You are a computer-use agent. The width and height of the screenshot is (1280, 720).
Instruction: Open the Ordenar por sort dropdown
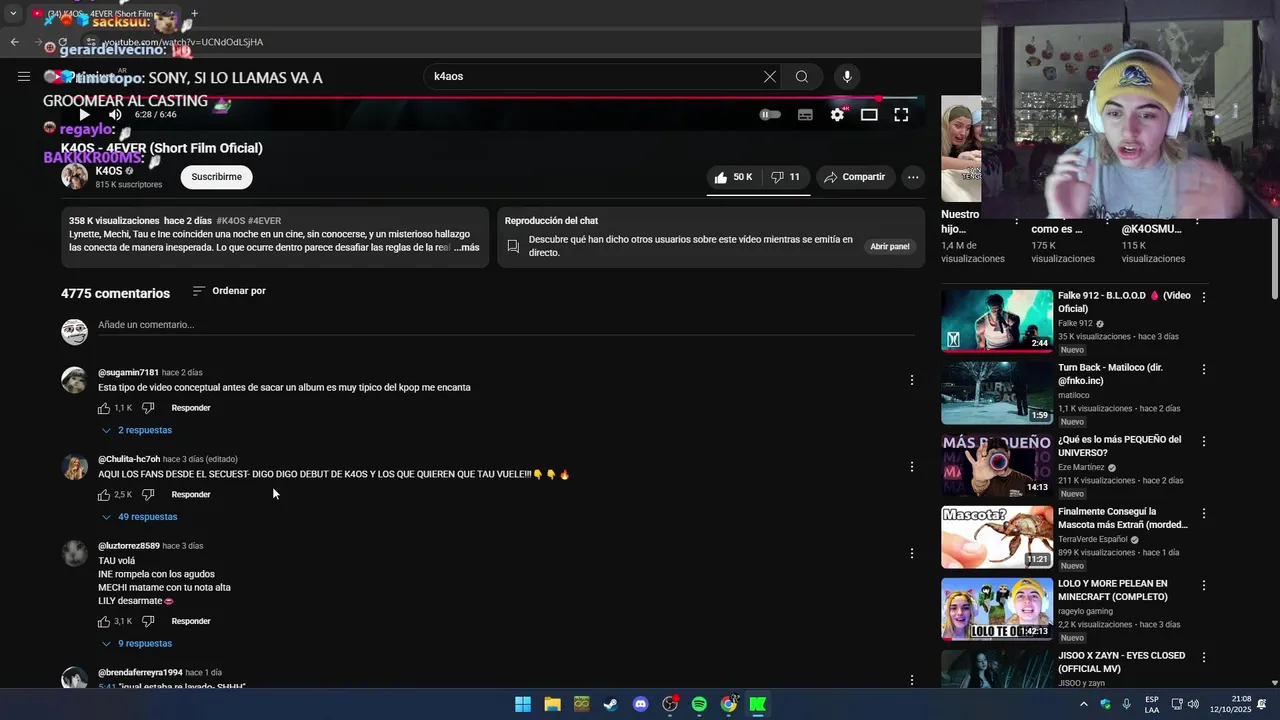pos(229,291)
